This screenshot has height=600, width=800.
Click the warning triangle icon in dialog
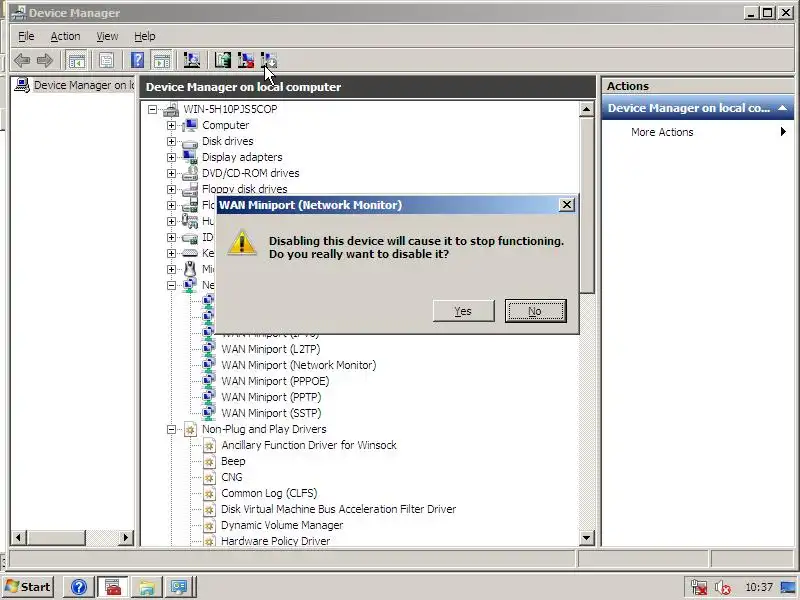(242, 243)
